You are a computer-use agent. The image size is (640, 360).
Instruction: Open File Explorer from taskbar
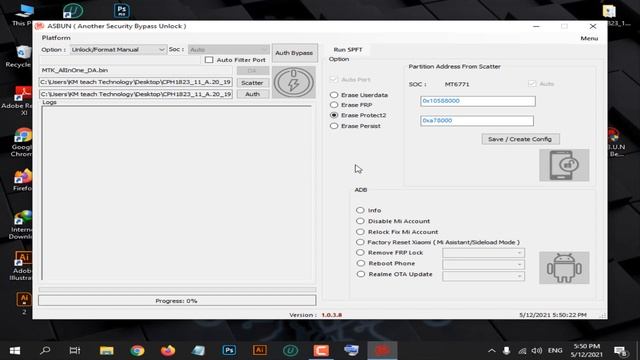pos(107,351)
